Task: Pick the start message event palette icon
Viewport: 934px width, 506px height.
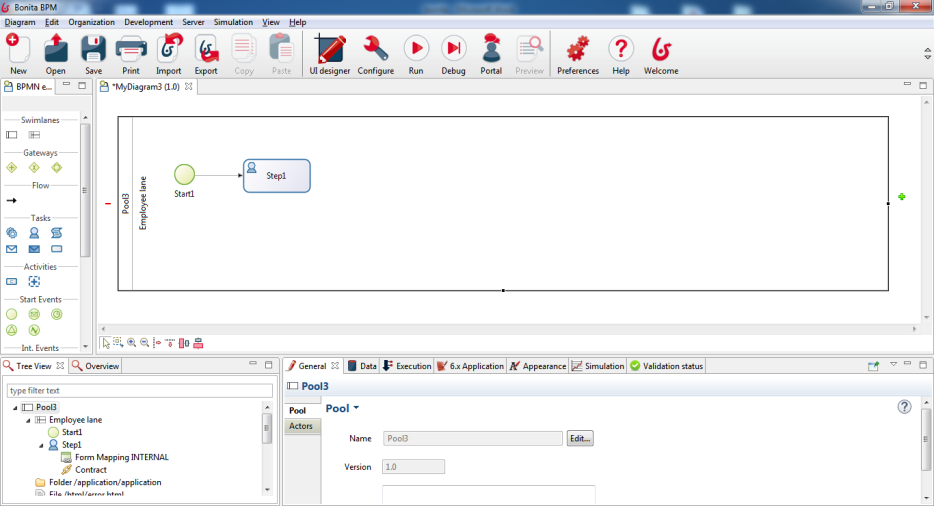Action: (34, 314)
